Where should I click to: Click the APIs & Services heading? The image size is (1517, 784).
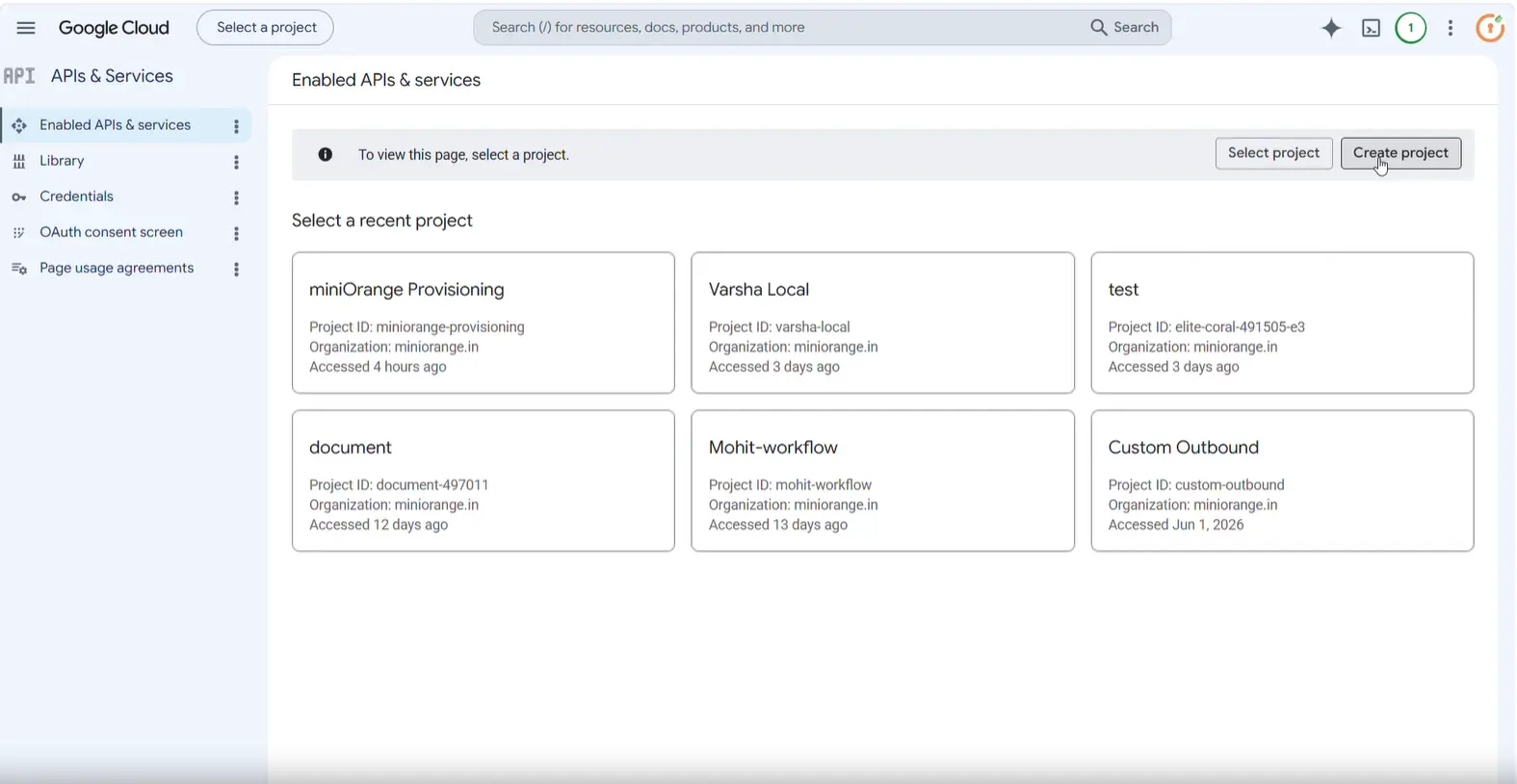click(112, 76)
